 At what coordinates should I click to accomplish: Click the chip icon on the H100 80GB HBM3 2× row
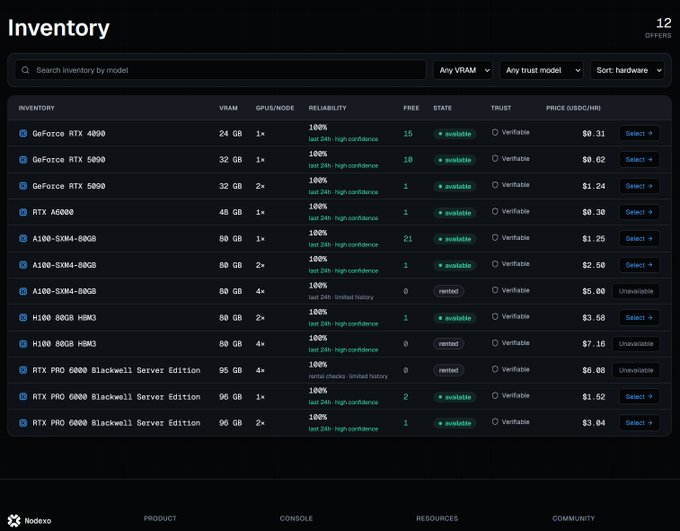click(23, 318)
